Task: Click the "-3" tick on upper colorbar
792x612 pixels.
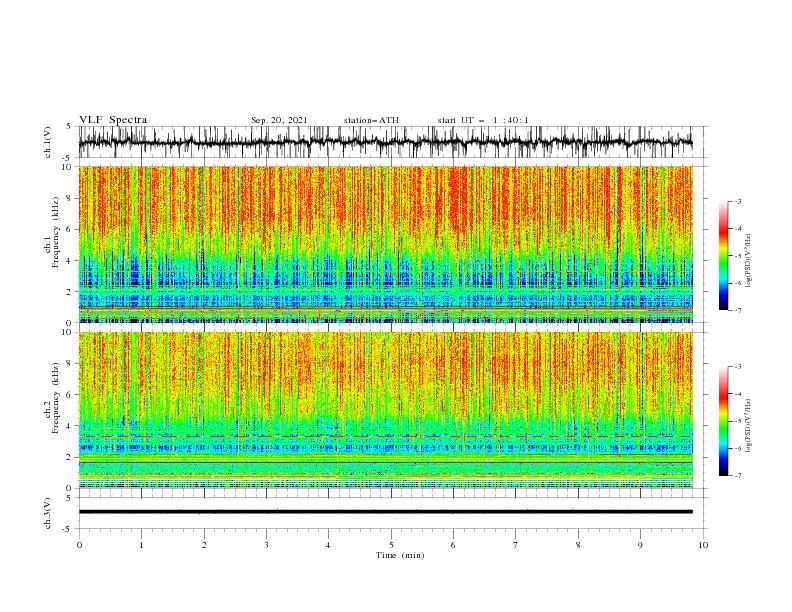Action: (x=737, y=201)
